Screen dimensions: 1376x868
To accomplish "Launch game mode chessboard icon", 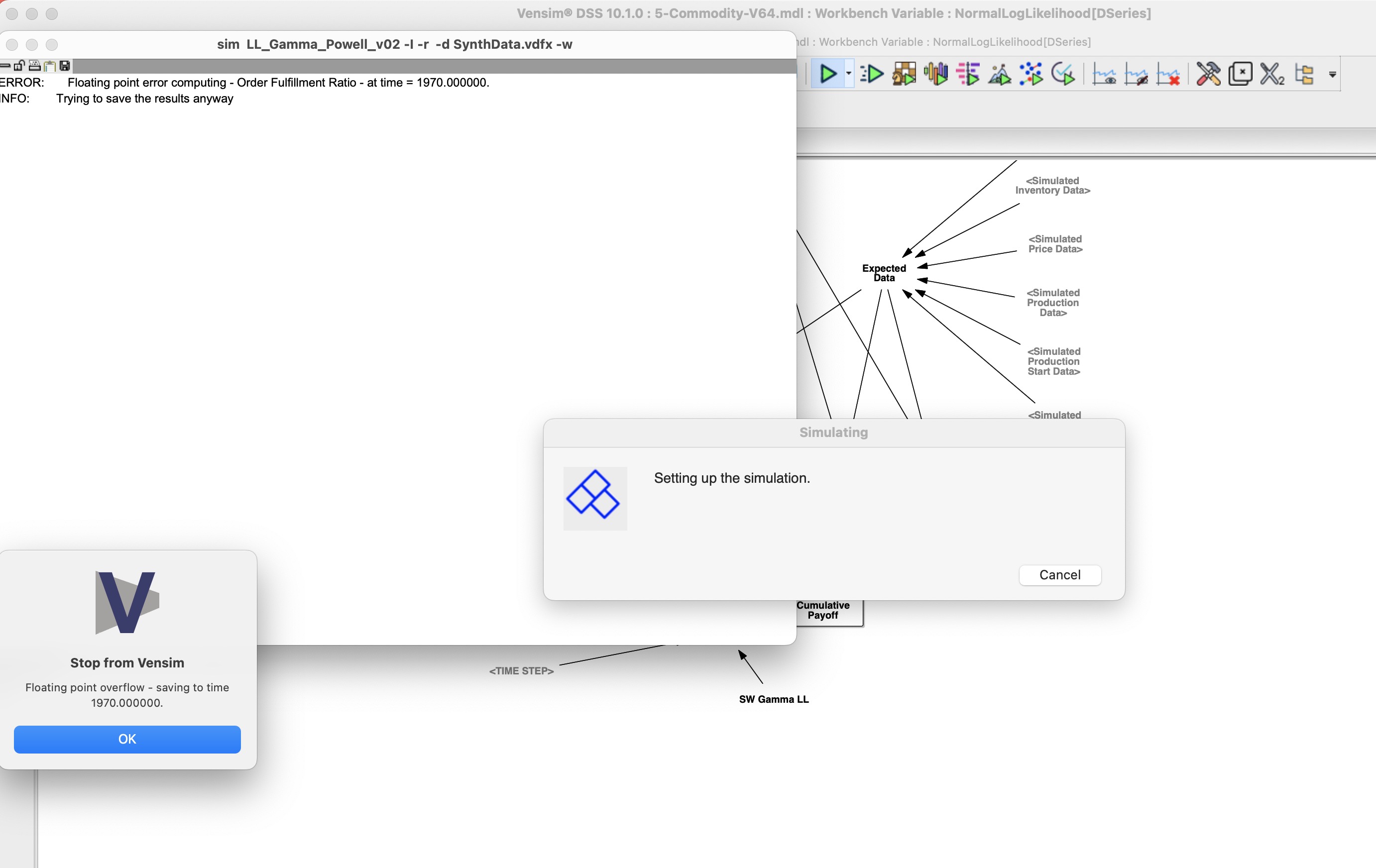I will tap(904, 74).
